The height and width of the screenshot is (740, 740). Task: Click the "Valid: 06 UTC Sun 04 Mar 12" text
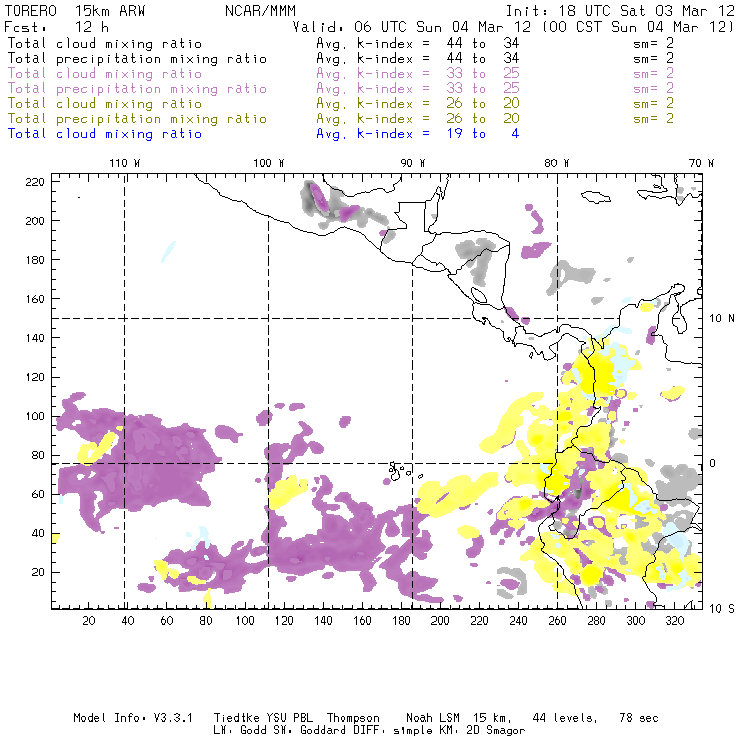(x=412, y=27)
